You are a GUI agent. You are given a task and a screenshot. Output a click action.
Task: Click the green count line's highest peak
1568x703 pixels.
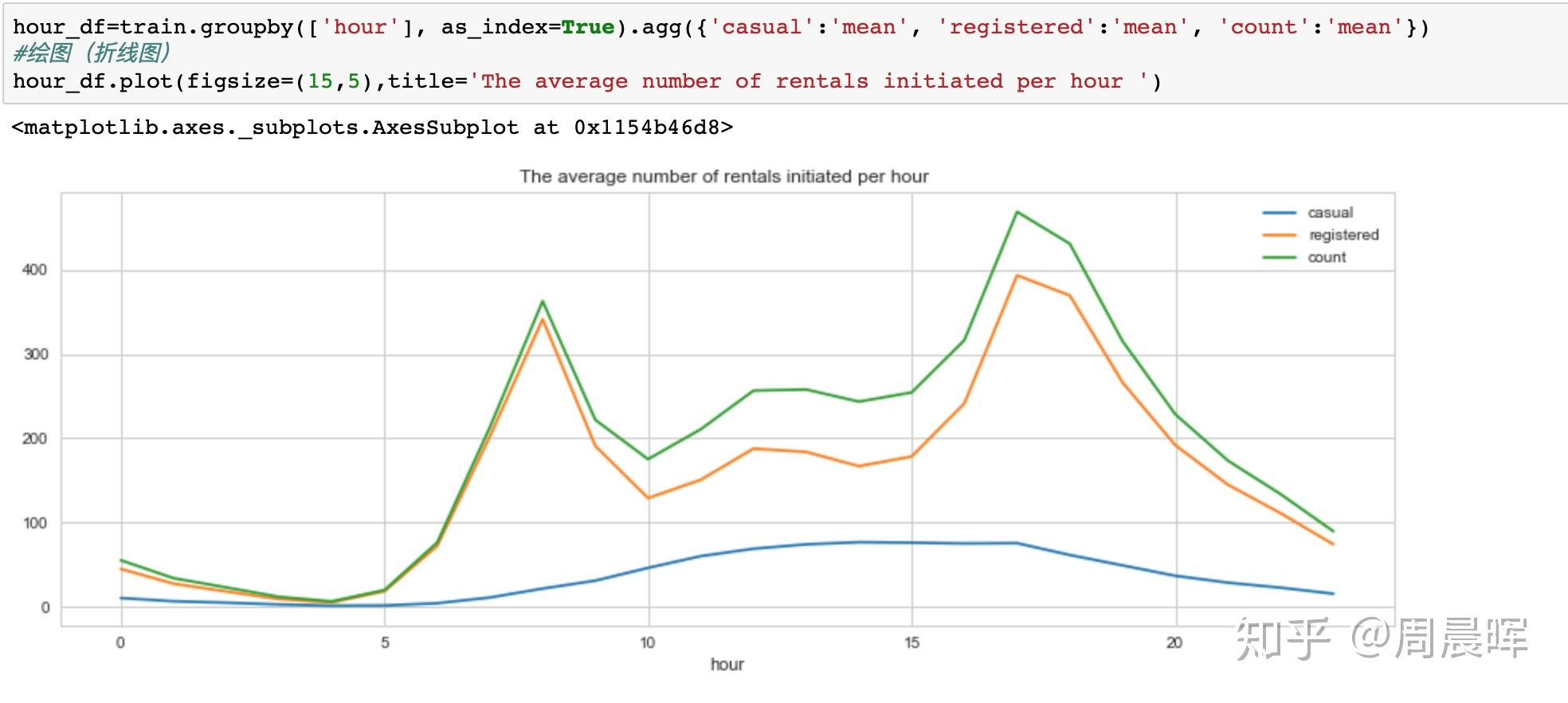[x=1017, y=212]
